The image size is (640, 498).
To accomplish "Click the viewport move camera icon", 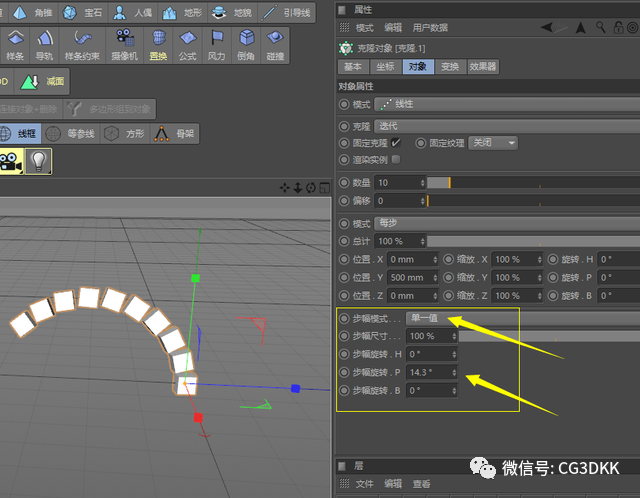I will 284,188.
